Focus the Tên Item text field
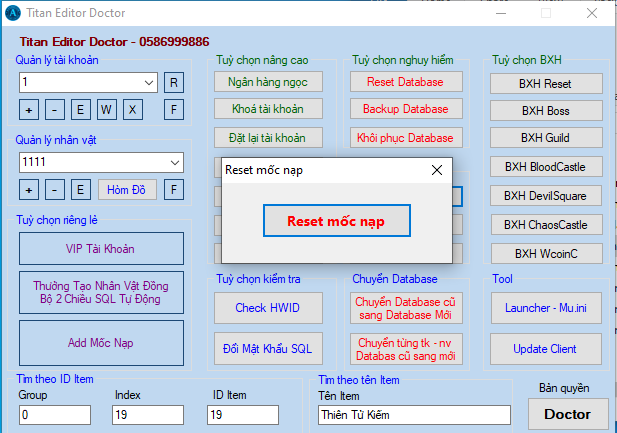 pyautogui.click(x=414, y=415)
